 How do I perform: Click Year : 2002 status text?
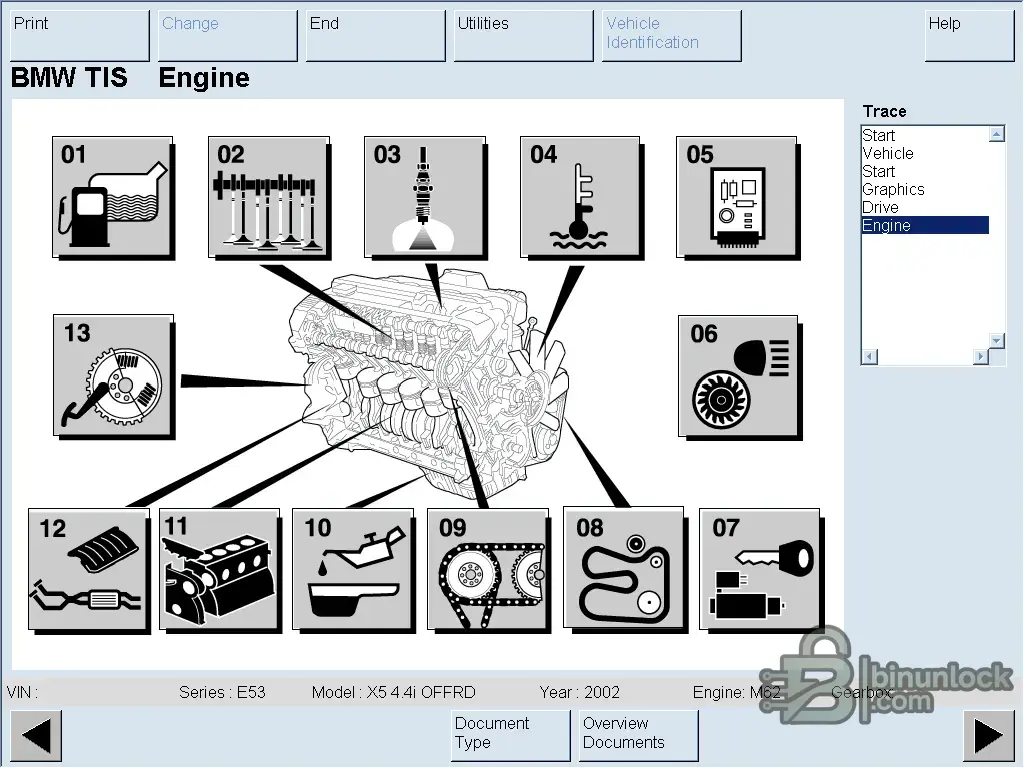click(579, 692)
